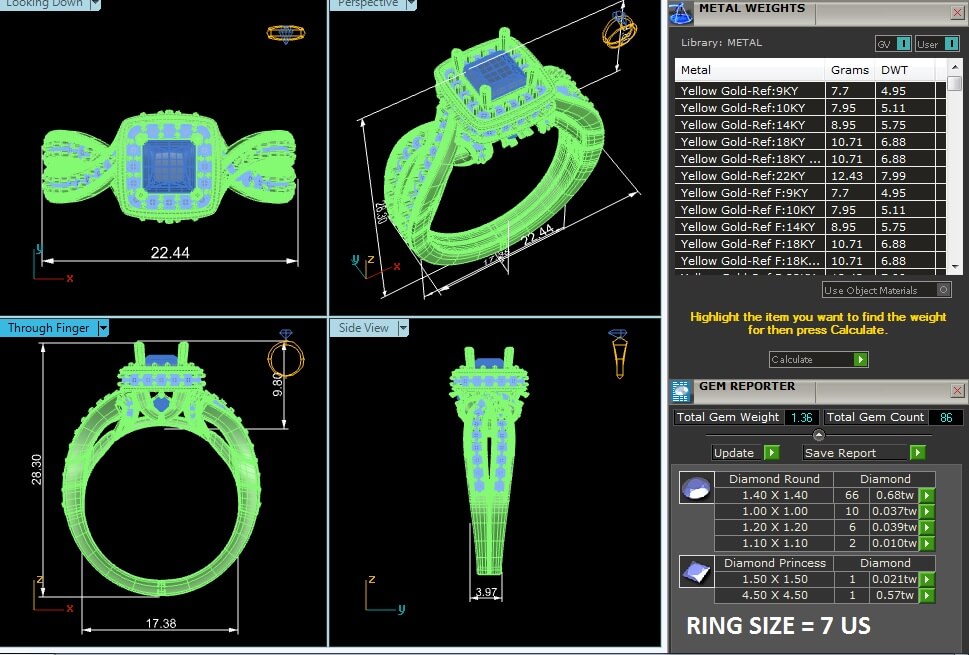969x655 pixels.
Task: Open the Side View viewport dropdown
Action: tap(403, 328)
